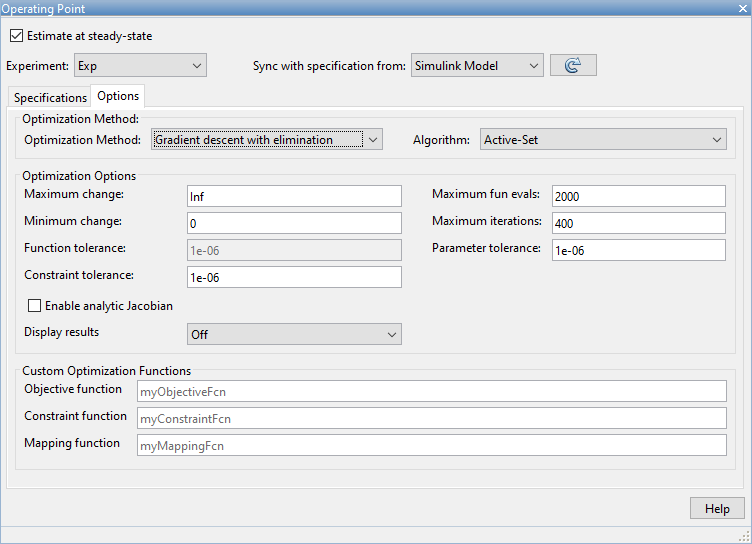This screenshot has height=544, width=752.
Task: Edit the Maximum iterations field
Action: click(637, 223)
